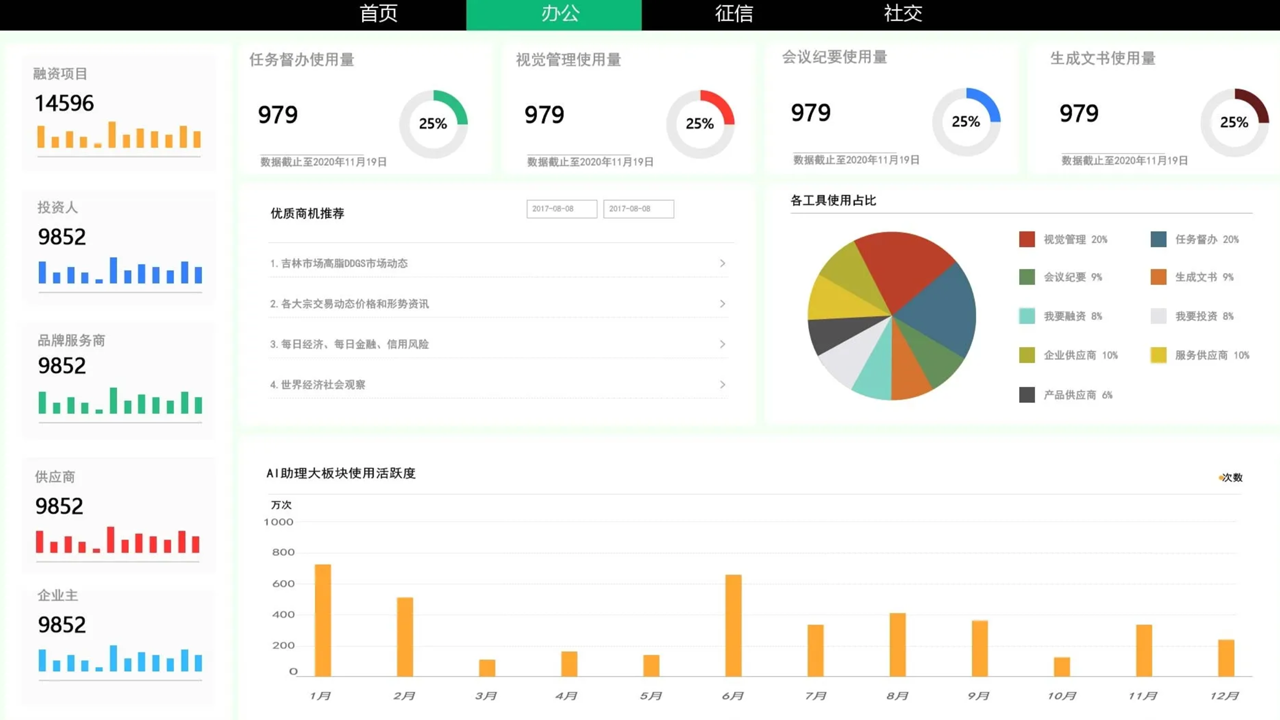Click the 融资项目 orange mini bar chart
This screenshot has width=1280, height=720.
[119, 136]
